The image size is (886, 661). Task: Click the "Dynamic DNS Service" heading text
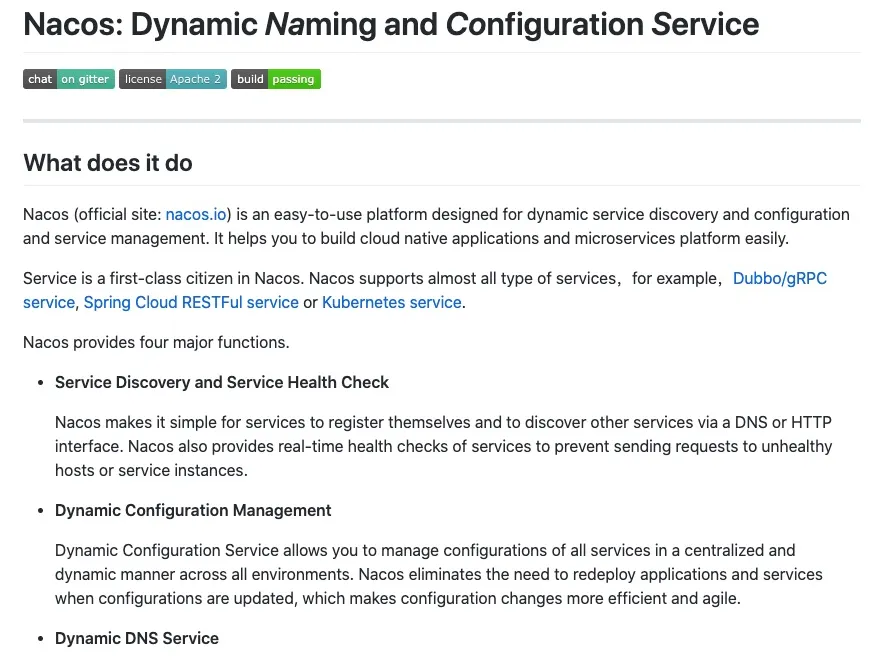(x=137, y=638)
